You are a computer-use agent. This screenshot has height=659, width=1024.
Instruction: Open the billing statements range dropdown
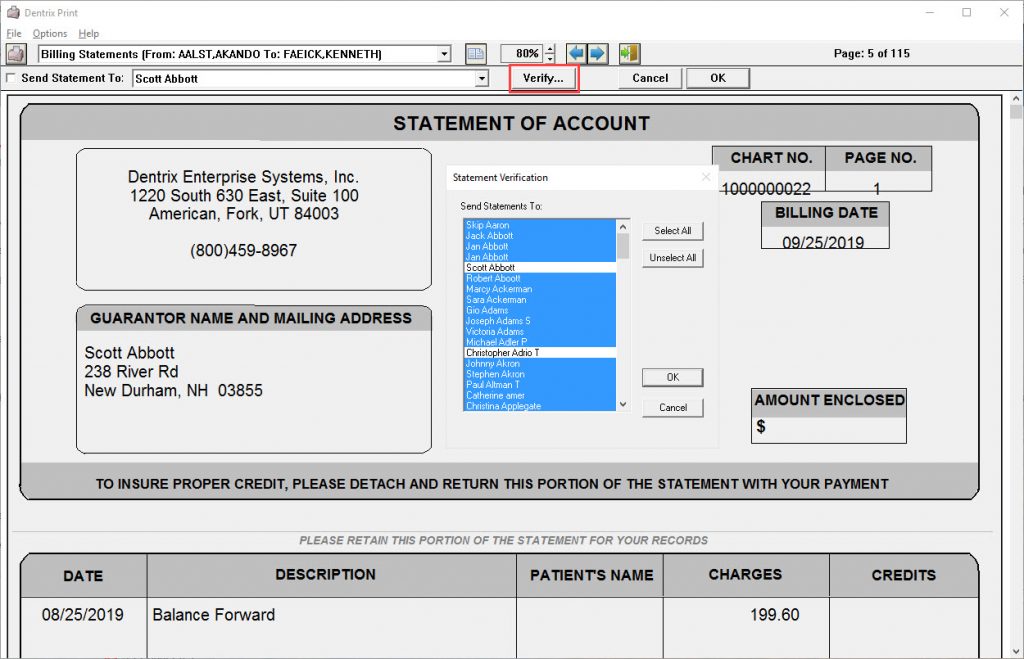(446, 53)
